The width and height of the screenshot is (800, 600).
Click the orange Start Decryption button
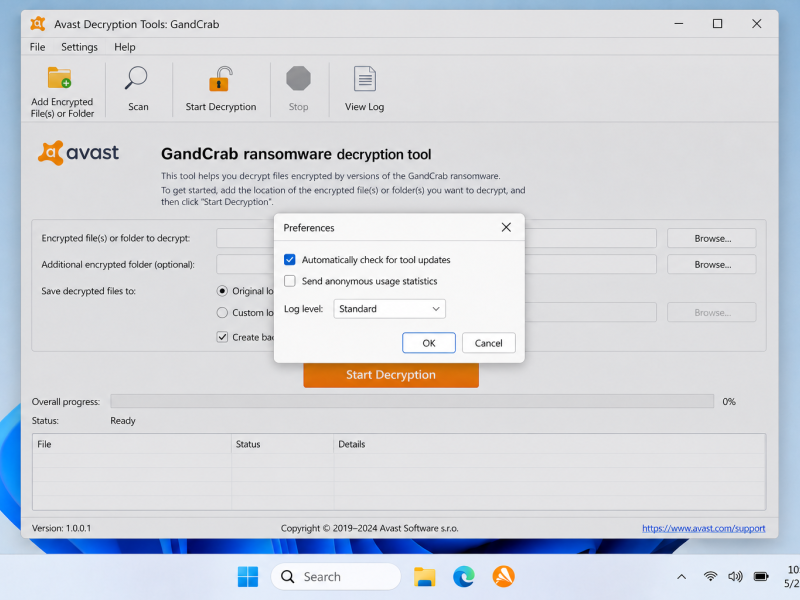[x=391, y=375]
